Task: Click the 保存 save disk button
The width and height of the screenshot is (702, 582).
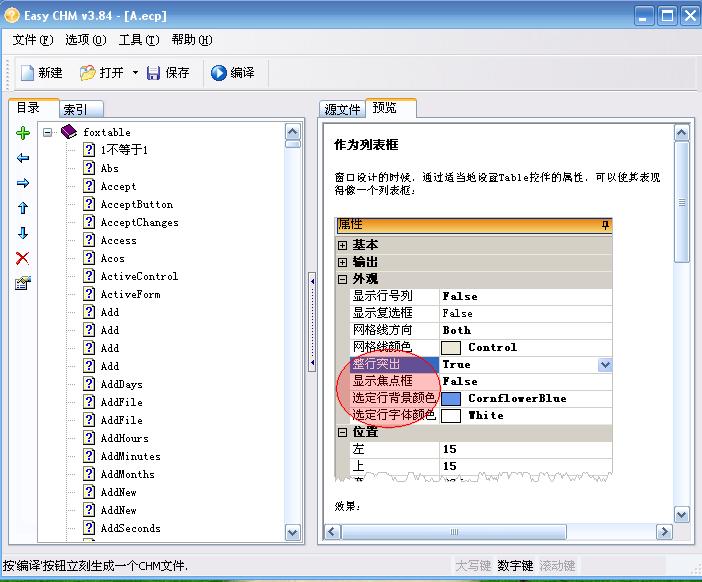Action: 168,73
